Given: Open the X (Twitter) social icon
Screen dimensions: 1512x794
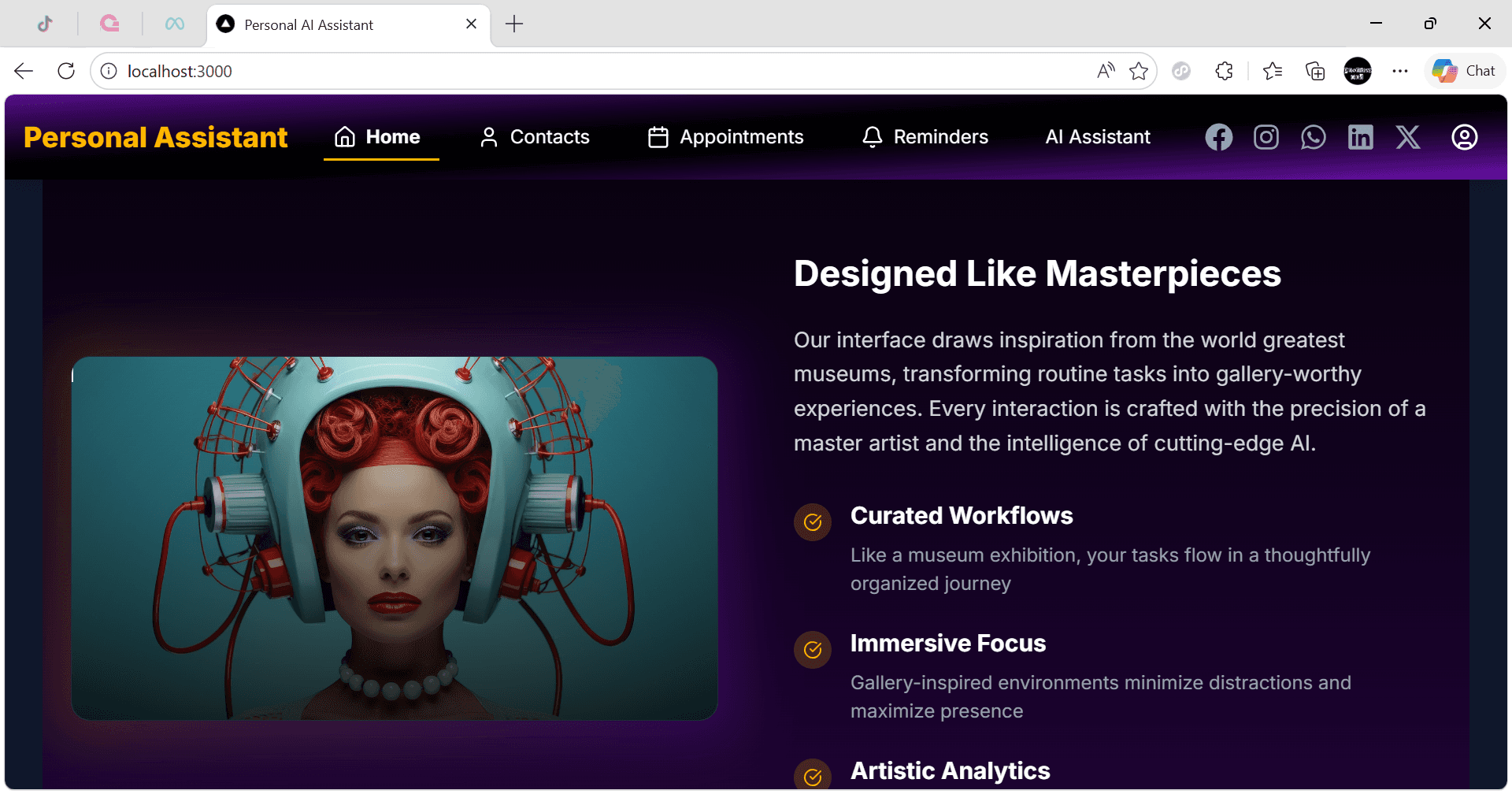Looking at the screenshot, I should pos(1408,137).
